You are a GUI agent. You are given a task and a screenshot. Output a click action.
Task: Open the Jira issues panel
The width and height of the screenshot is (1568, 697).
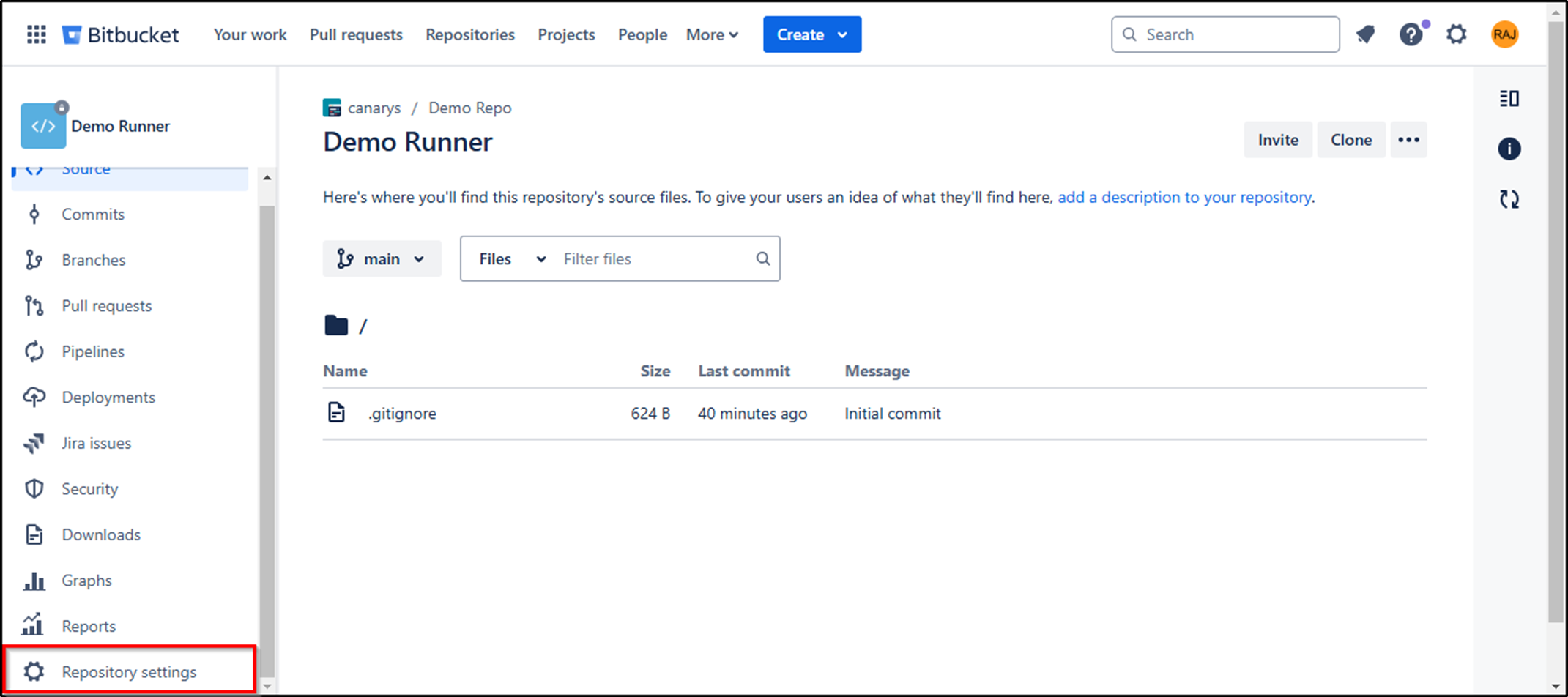tap(96, 443)
